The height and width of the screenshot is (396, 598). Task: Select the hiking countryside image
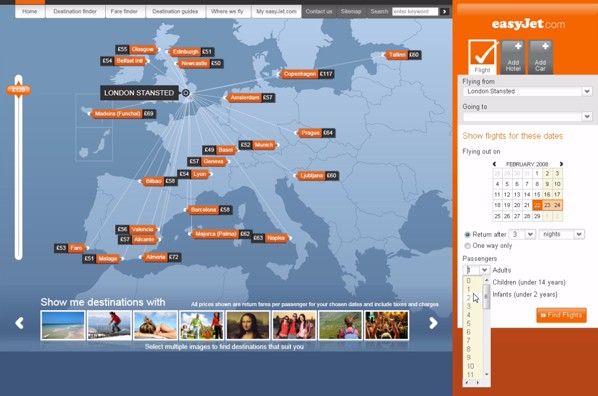pos(340,325)
